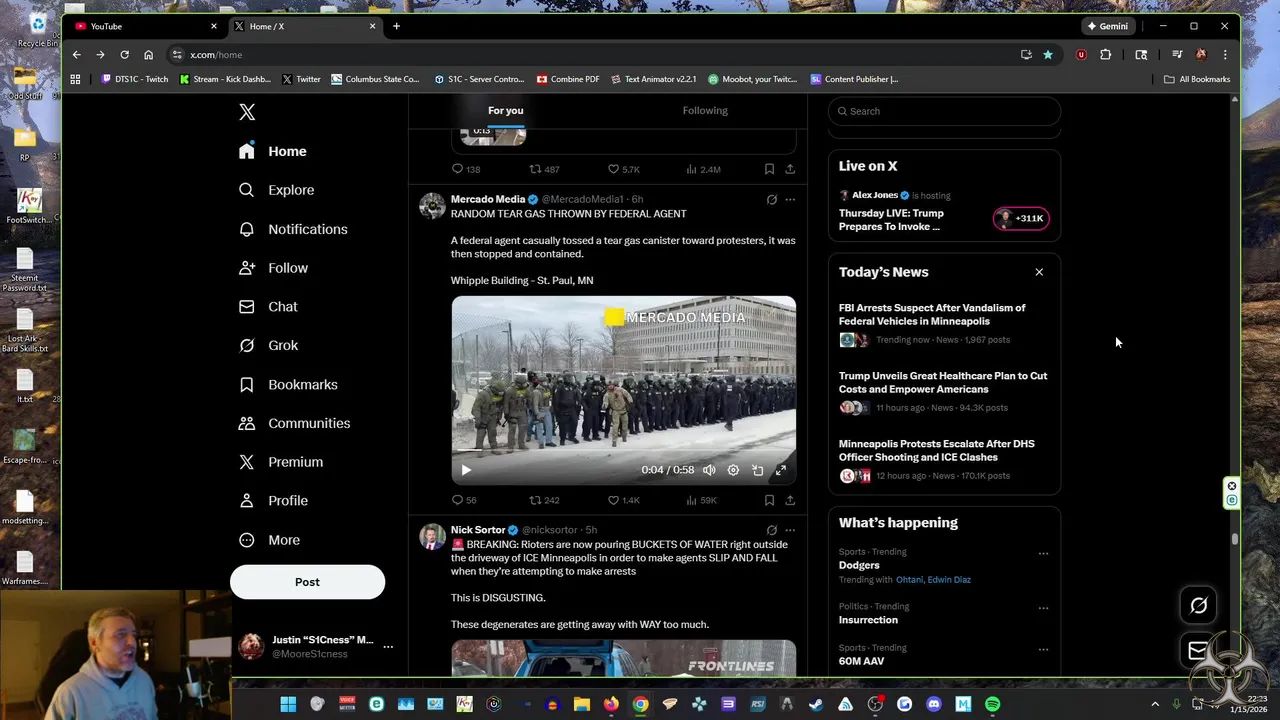Open the Home sidebar item
This screenshot has height=720, width=1280.
pyautogui.click(x=273, y=151)
